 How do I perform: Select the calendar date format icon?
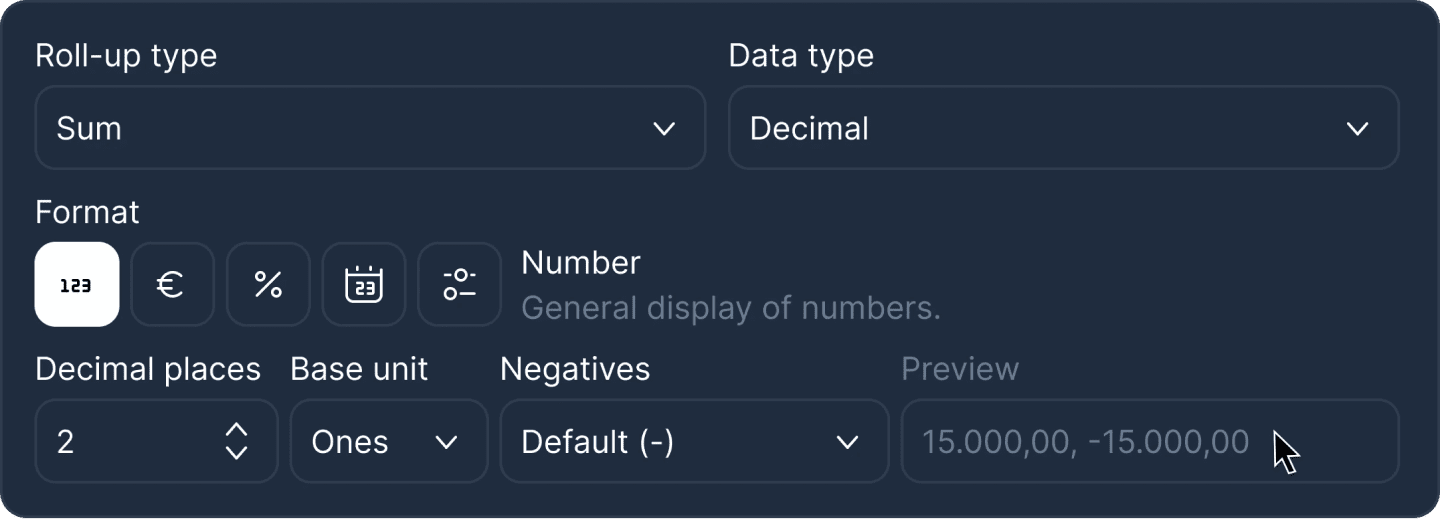click(x=363, y=285)
